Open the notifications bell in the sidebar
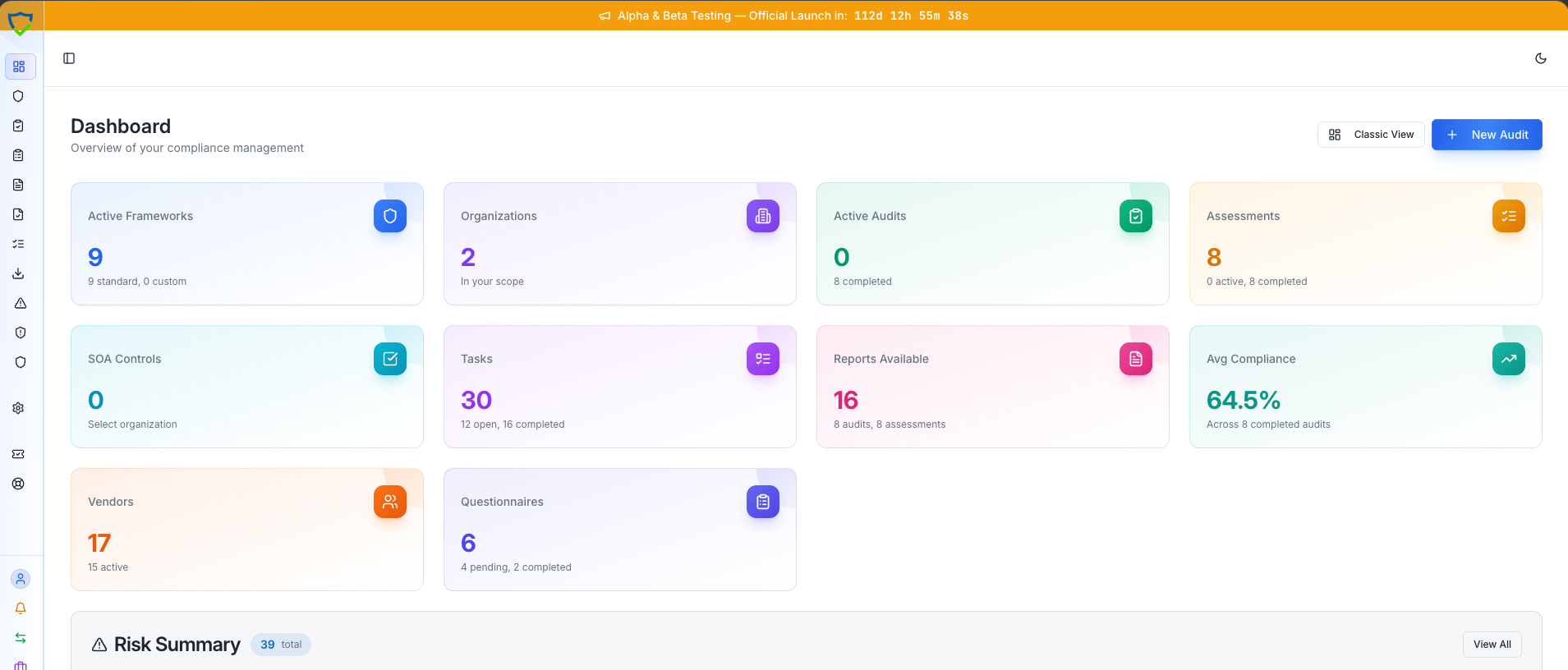Image resolution: width=1568 pixels, height=670 pixels. [x=21, y=608]
